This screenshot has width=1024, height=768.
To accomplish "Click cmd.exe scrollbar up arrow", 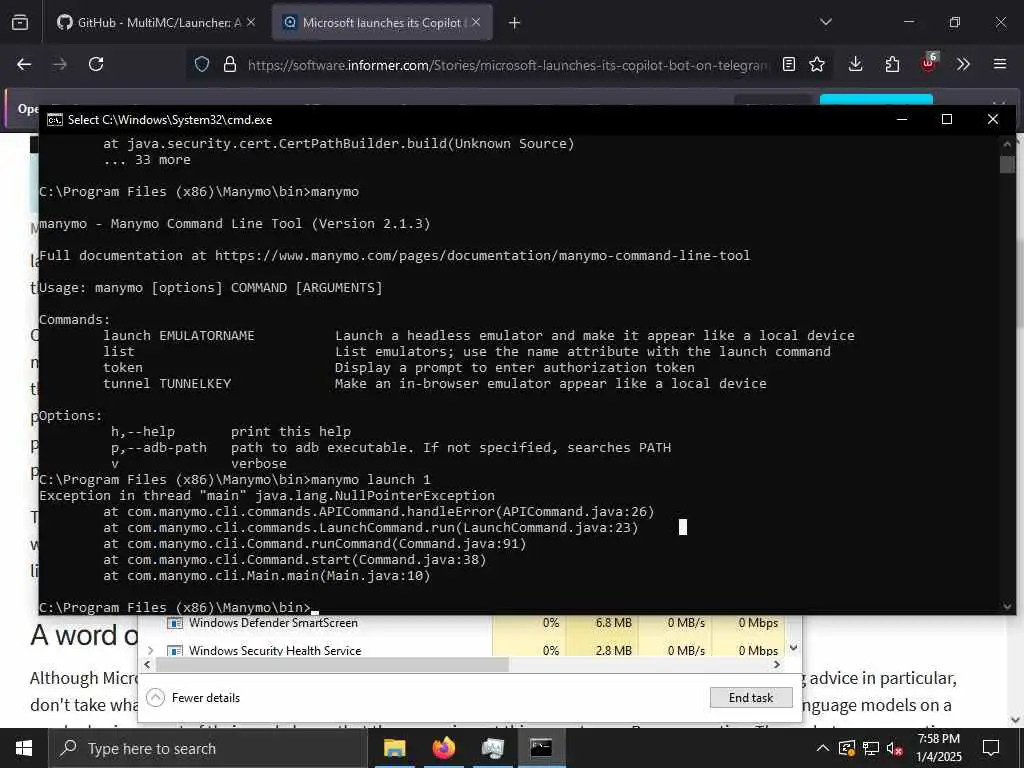I will pos(1007,143).
